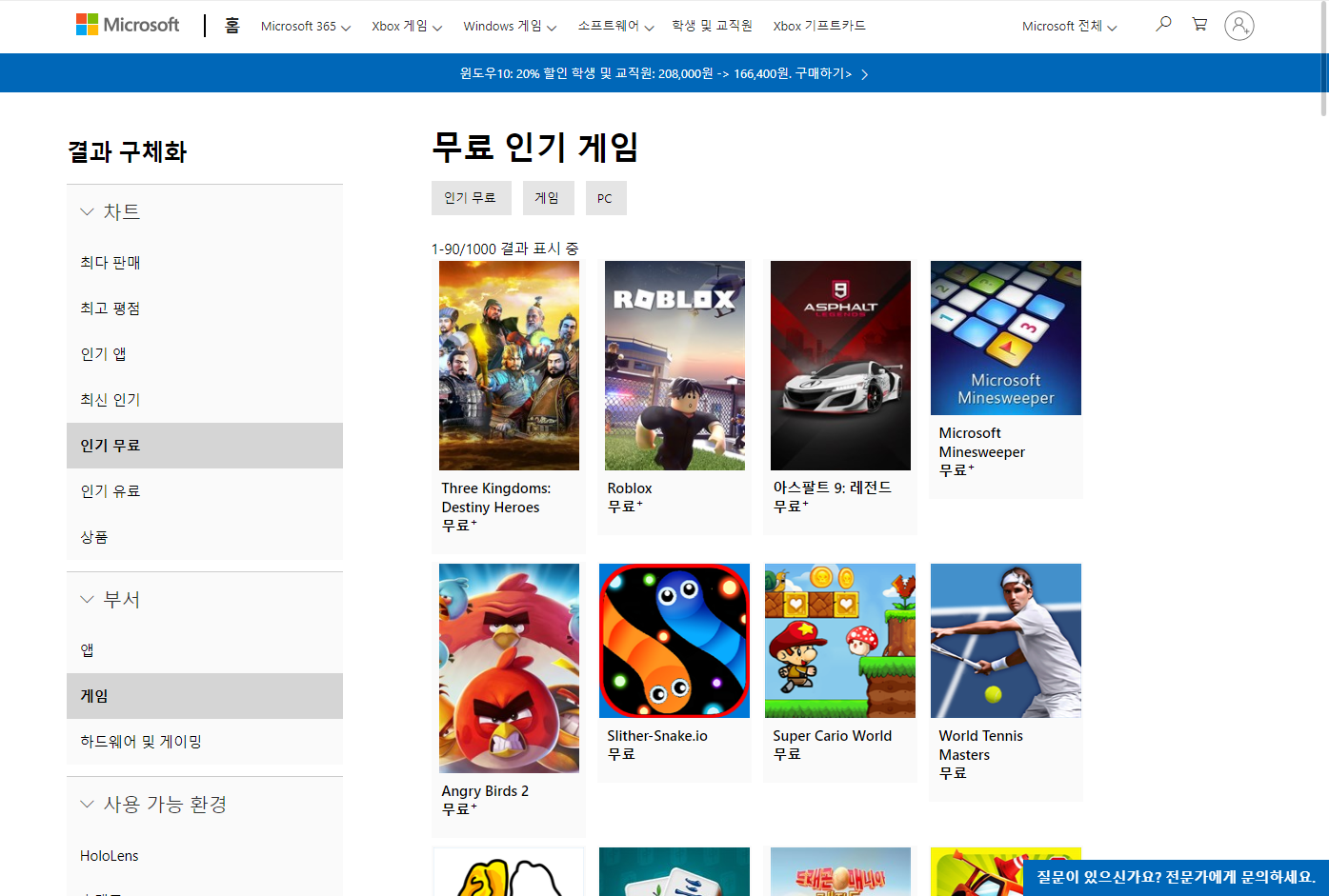Viewport: 1329px width, 896px height.
Task: Select 인기 앱 chart filter
Action: pos(205,354)
